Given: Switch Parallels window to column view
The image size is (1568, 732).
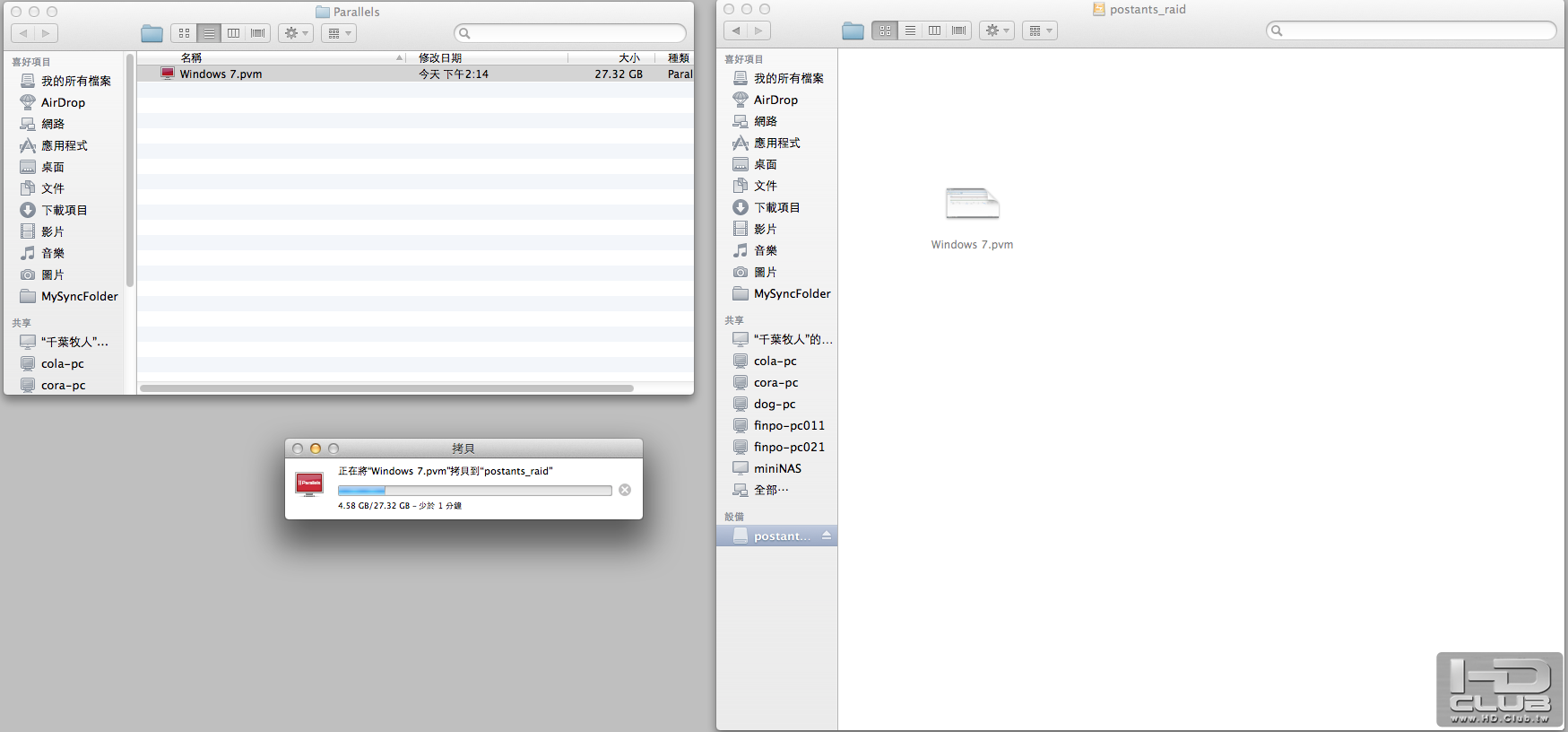Looking at the screenshot, I should click(x=233, y=33).
